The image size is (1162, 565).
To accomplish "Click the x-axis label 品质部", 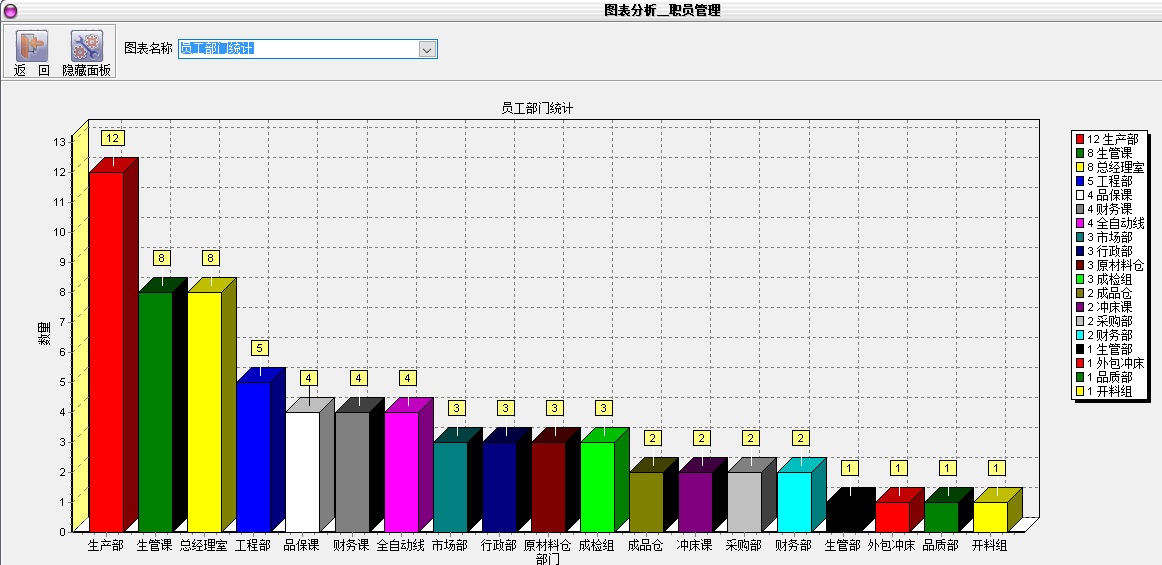I will 940,545.
